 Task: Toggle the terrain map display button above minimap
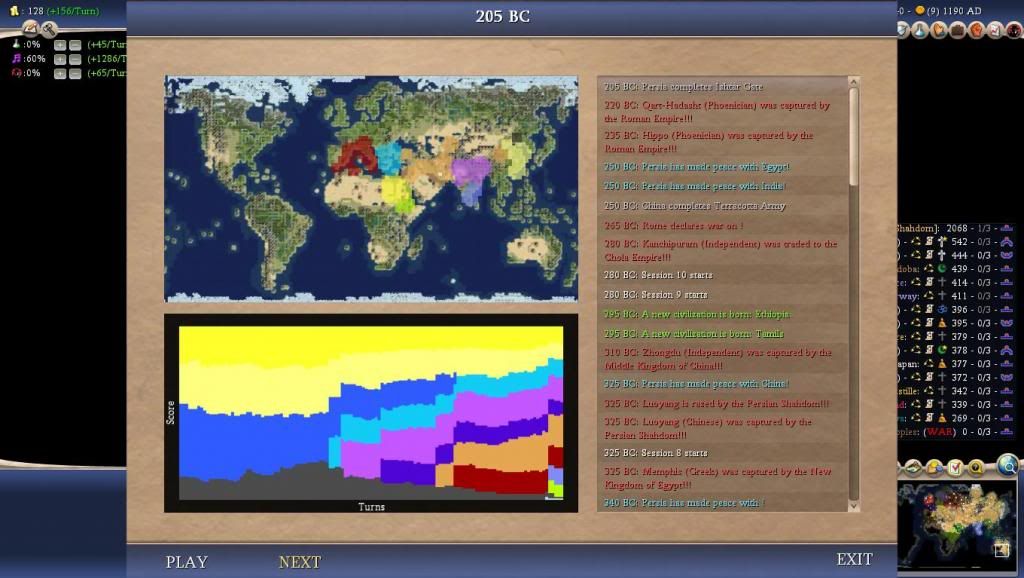pyautogui.click(x=913, y=468)
